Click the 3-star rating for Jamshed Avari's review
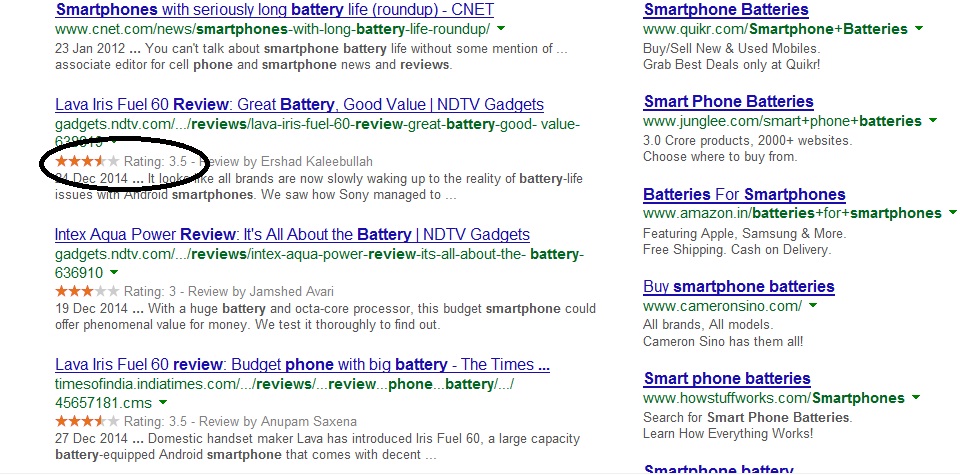The image size is (960, 475). point(86,291)
